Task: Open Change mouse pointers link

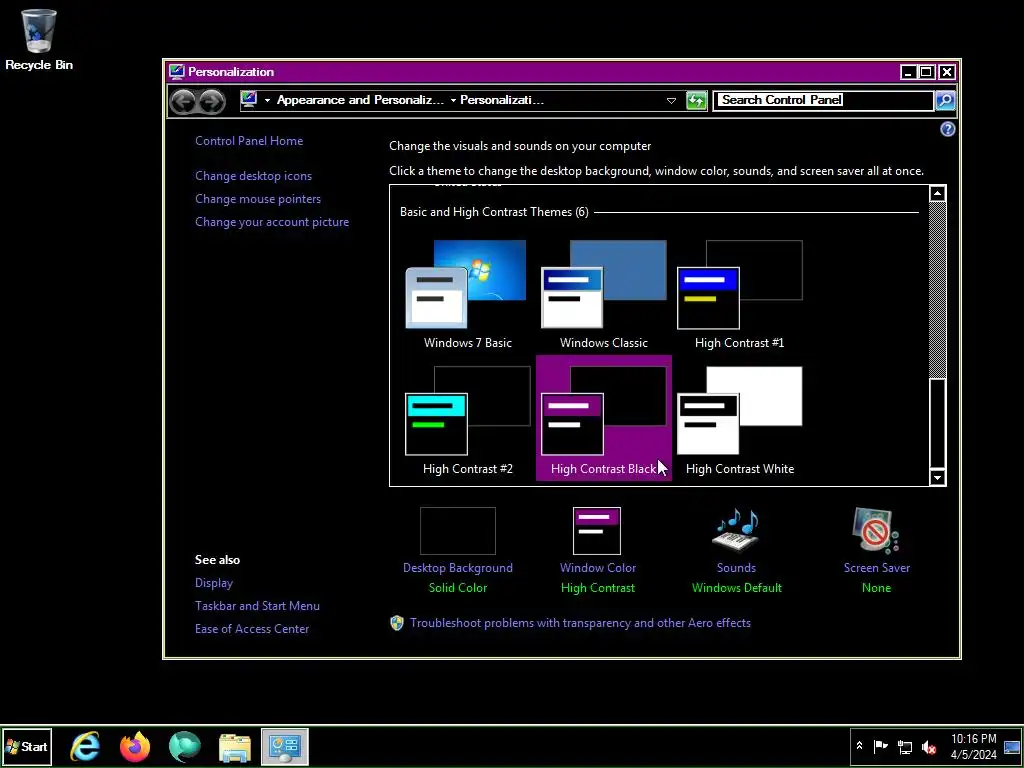Action: (x=258, y=199)
